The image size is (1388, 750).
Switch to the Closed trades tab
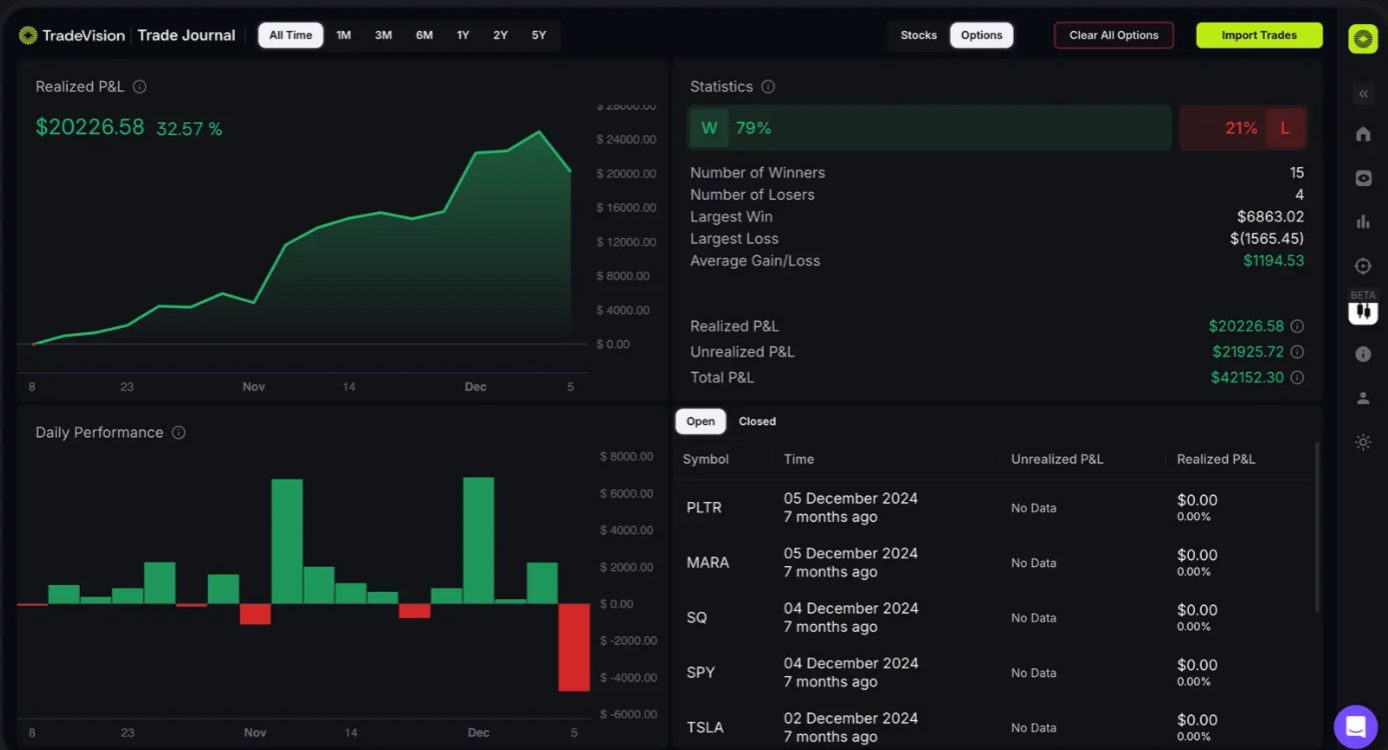(757, 421)
